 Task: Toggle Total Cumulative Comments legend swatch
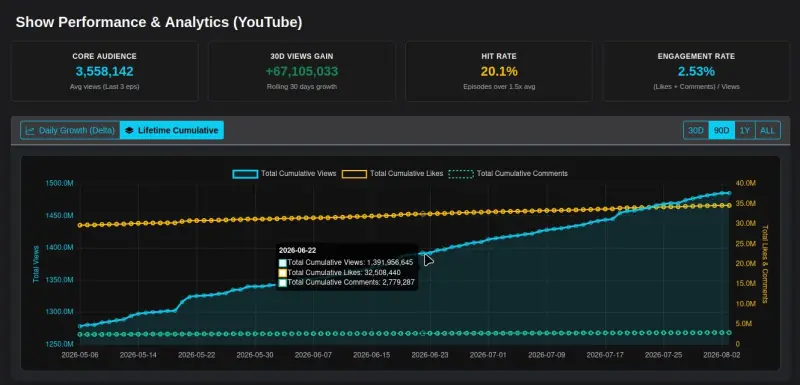point(461,173)
